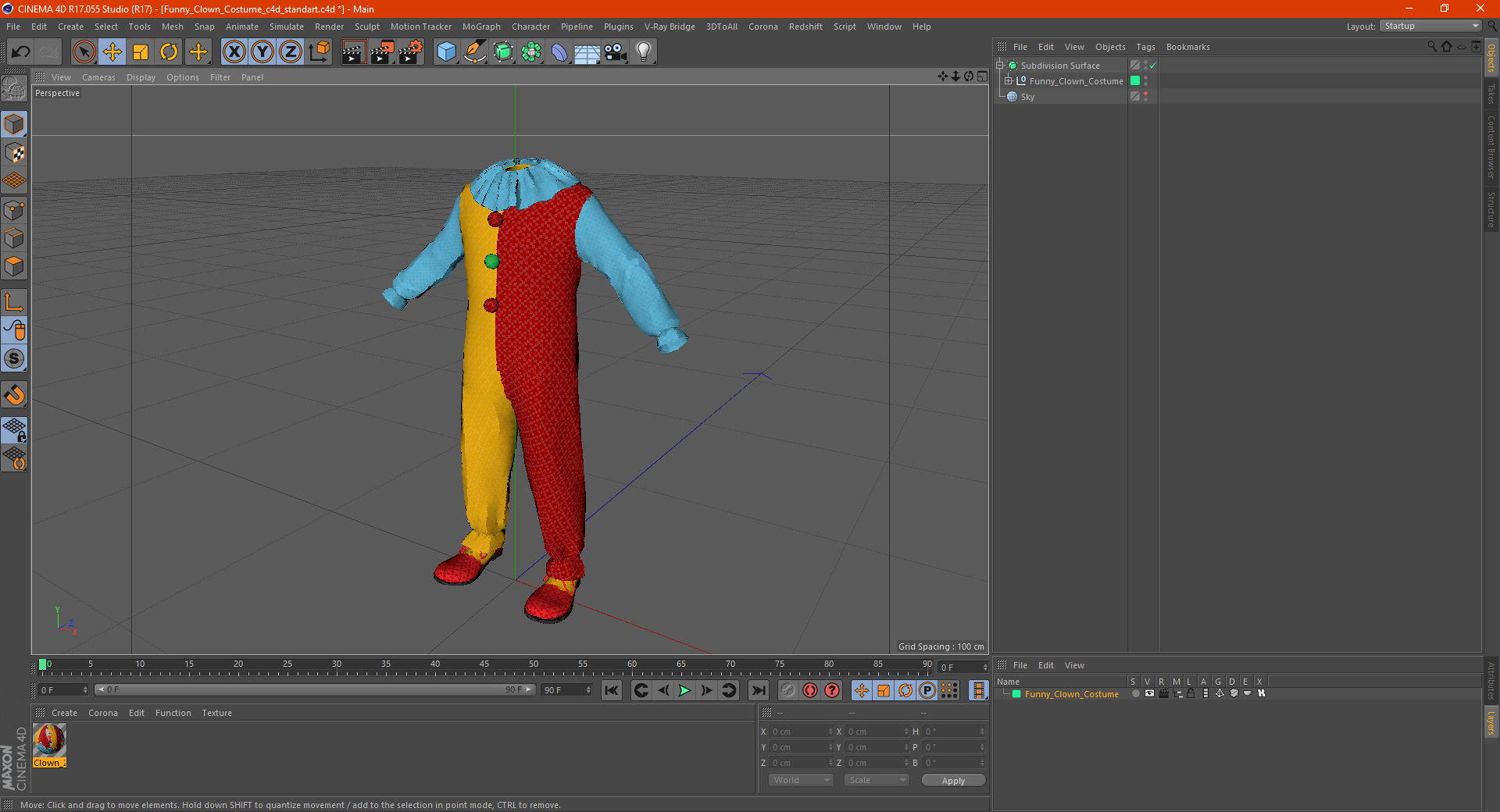Switch to Points mode
The width and height of the screenshot is (1500, 812).
pos(14,210)
